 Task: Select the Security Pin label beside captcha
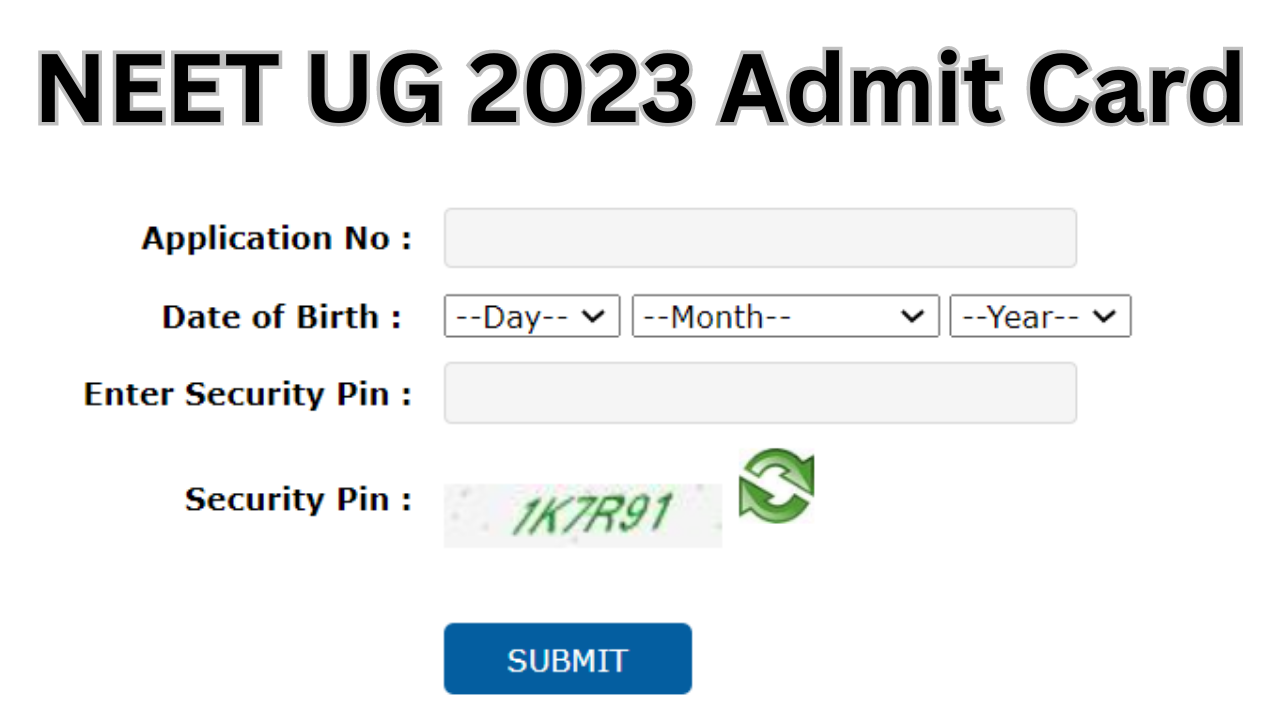click(298, 499)
